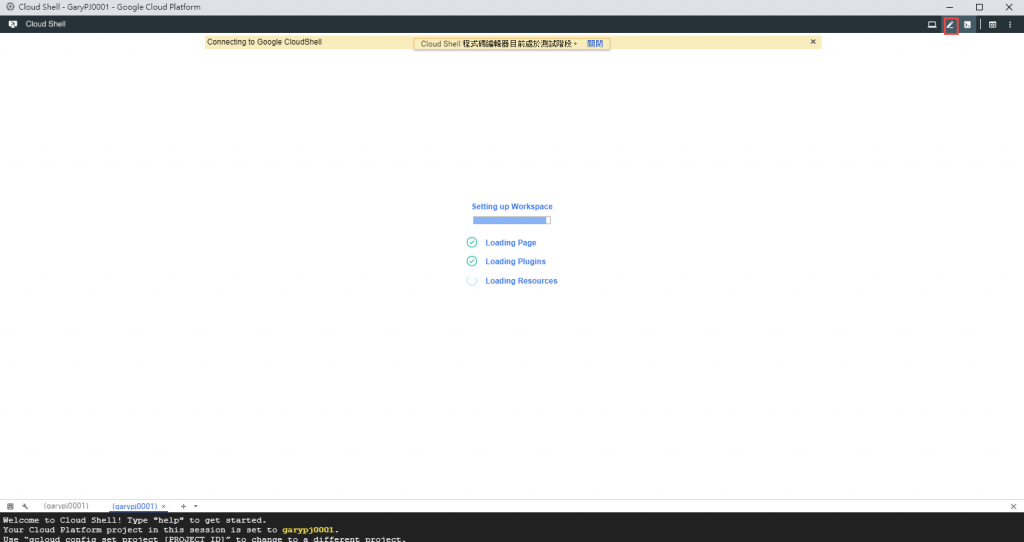Maximize the Cloud Shell window
This screenshot has height=542, width=1024.
click(979, 7)
